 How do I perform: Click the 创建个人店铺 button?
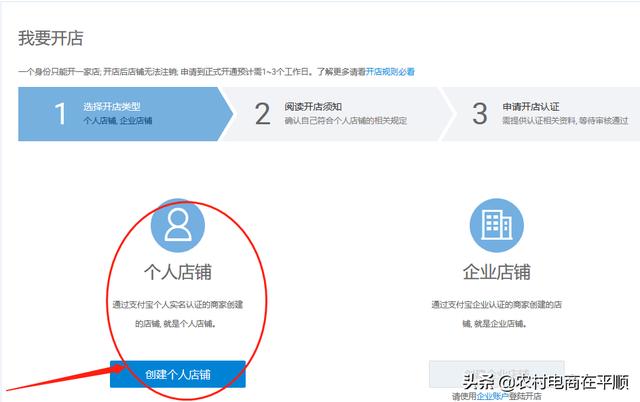178,374
